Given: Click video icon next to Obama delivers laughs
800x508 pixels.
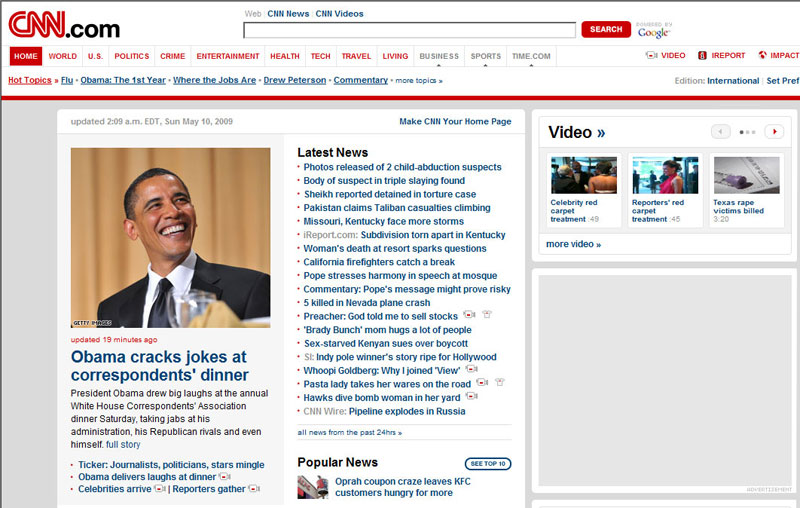Looking at the screenshot, I should [x=224, y=477].
